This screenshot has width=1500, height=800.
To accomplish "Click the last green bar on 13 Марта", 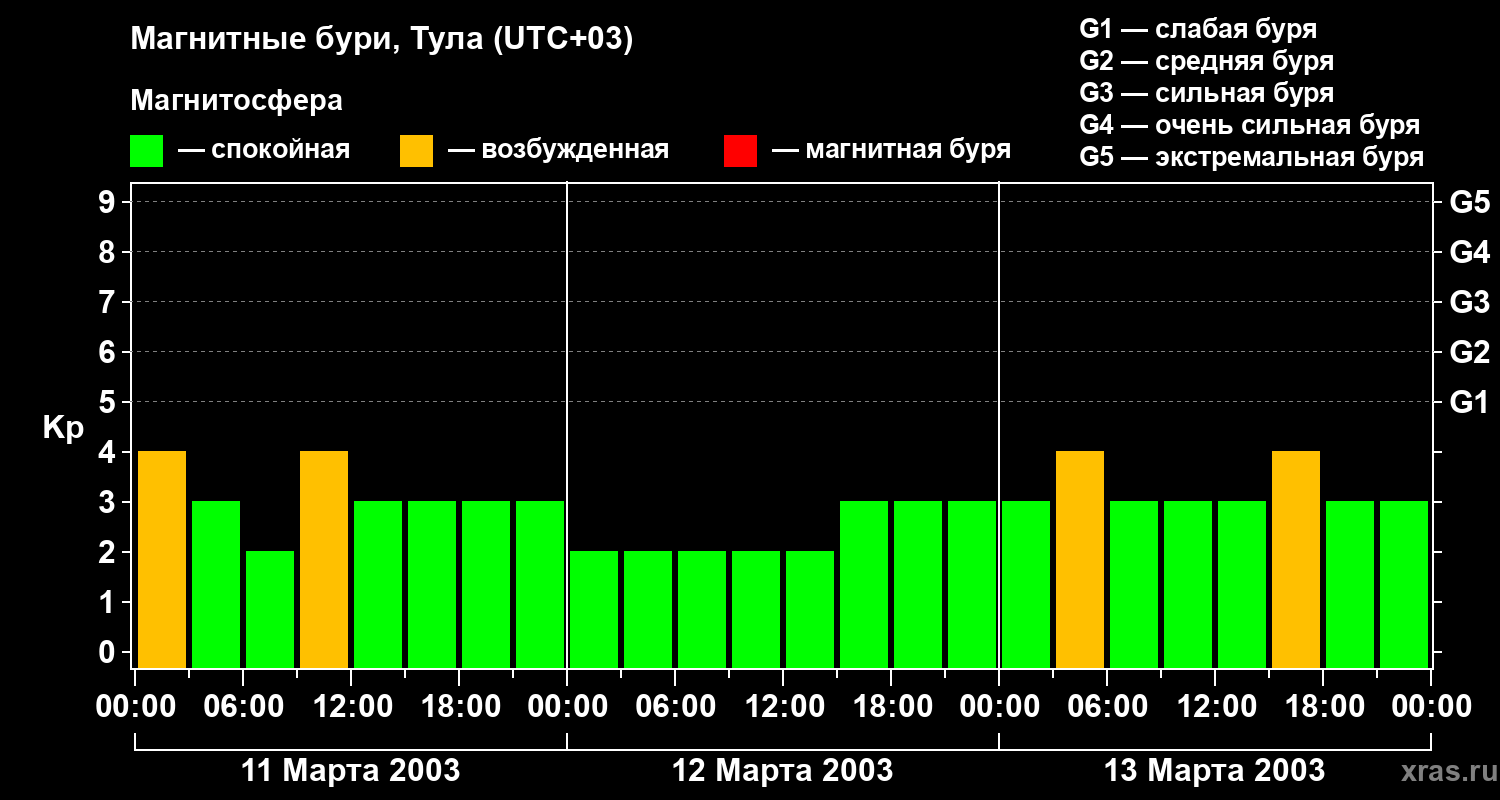I will (1404, 584).
